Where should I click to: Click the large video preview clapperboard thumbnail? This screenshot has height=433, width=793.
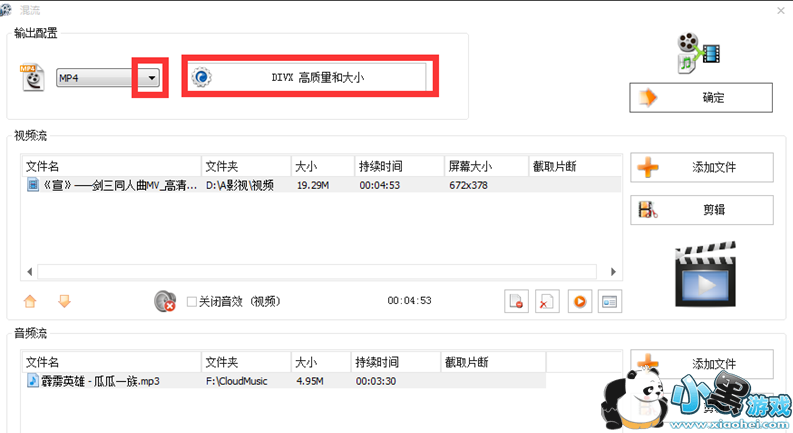tap(706, 274)
